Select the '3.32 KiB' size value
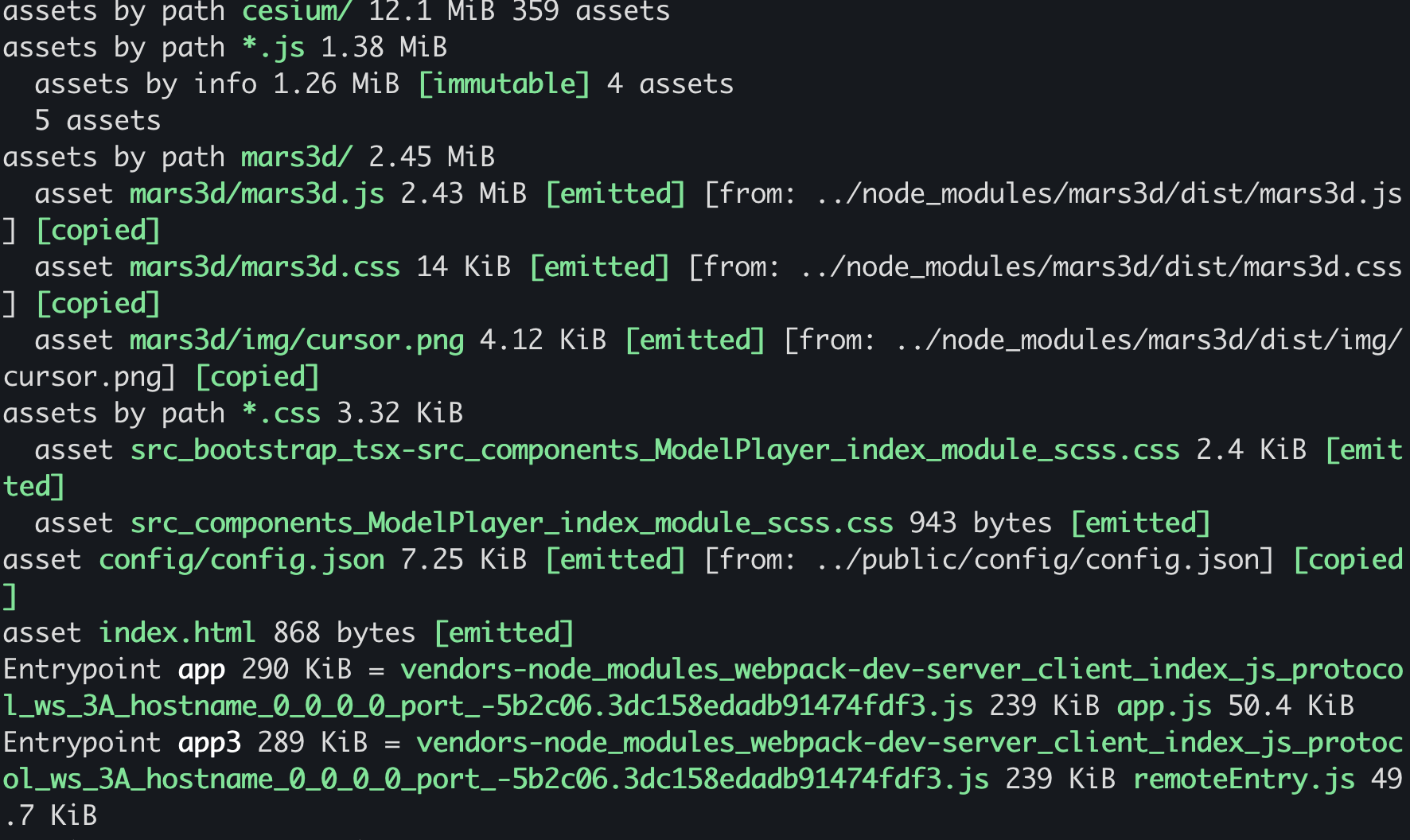The width and height of the screenshot is (1410, 840). [x=399, y=414]
